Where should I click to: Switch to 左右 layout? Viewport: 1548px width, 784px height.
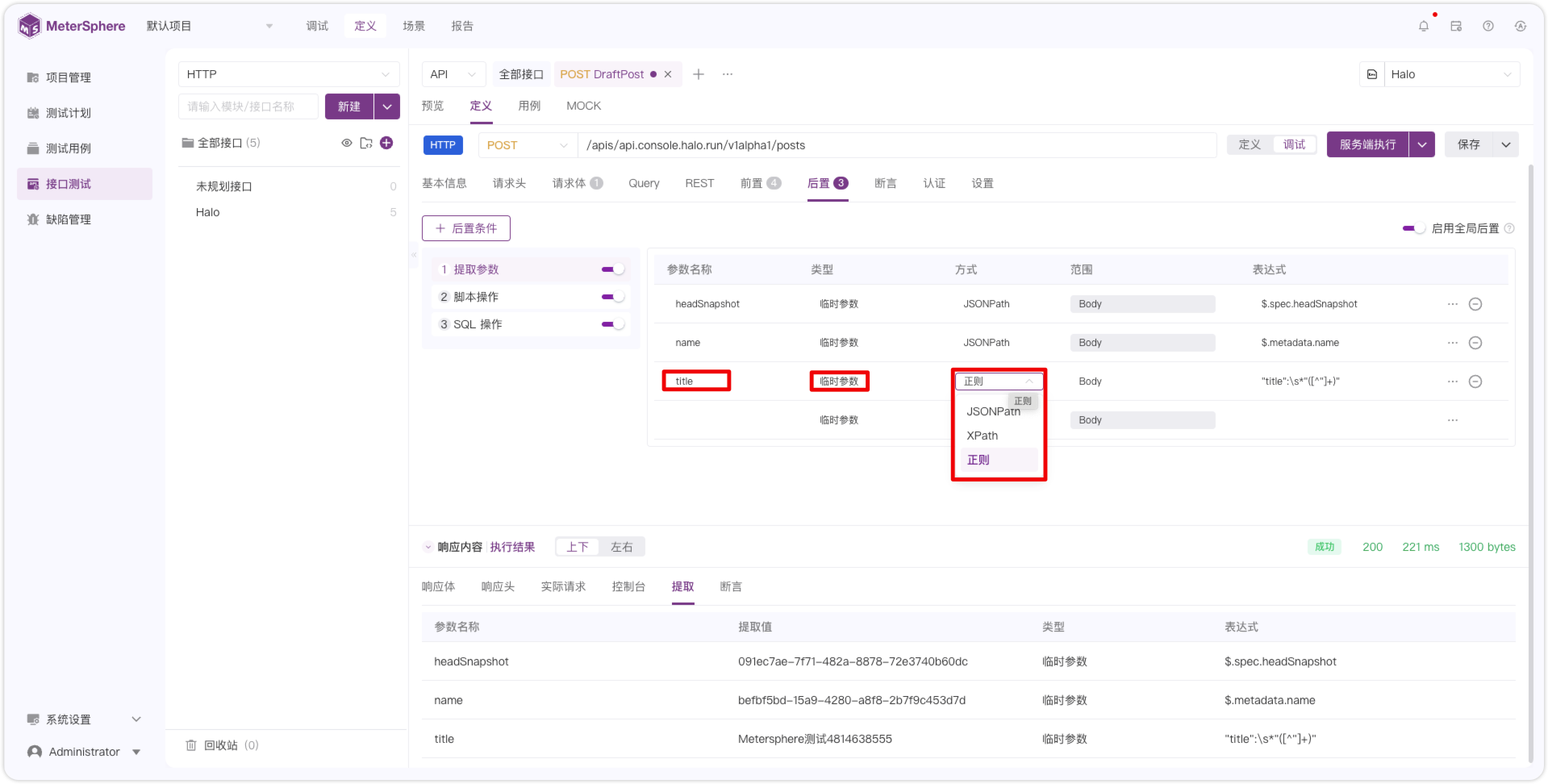(622, 547)
